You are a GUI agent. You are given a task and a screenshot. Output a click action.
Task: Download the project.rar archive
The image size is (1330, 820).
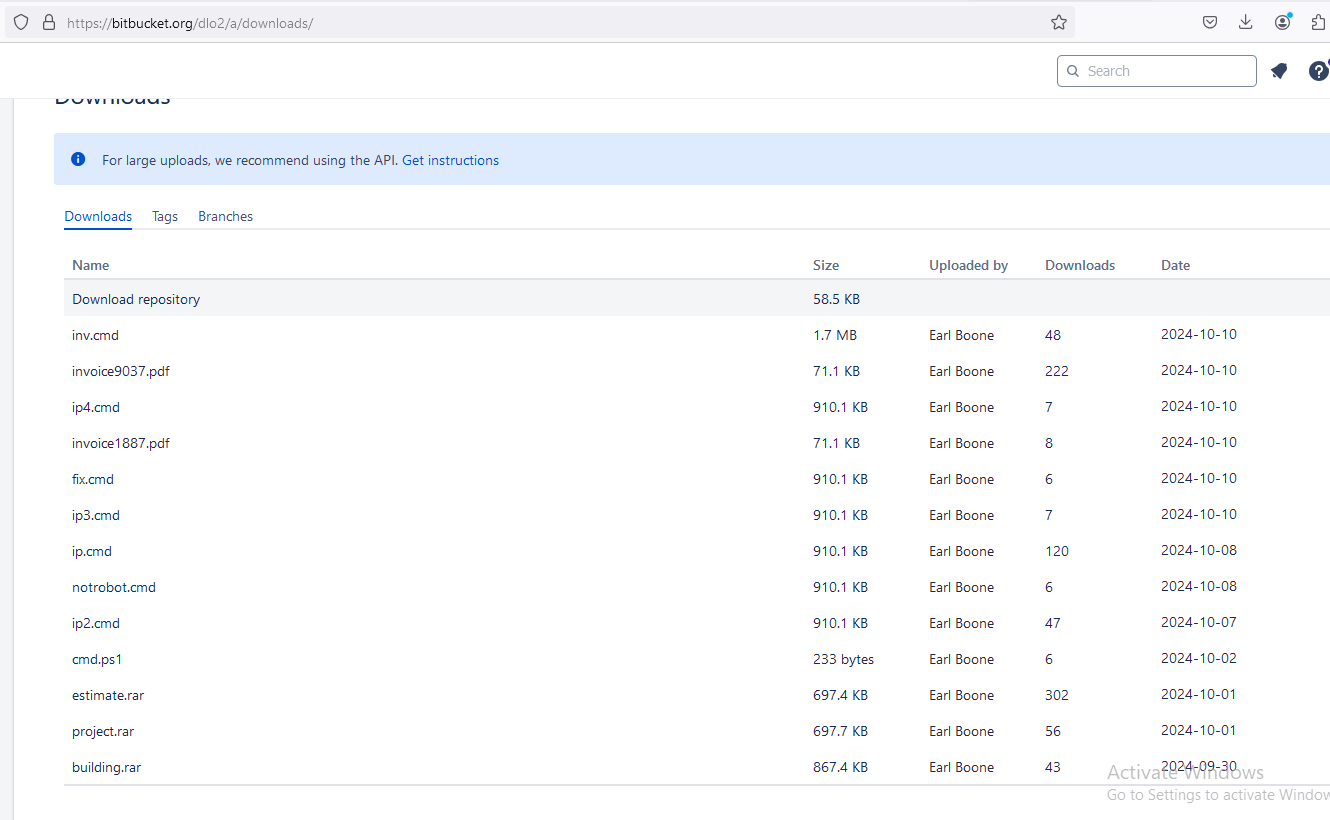click(103, 731)
